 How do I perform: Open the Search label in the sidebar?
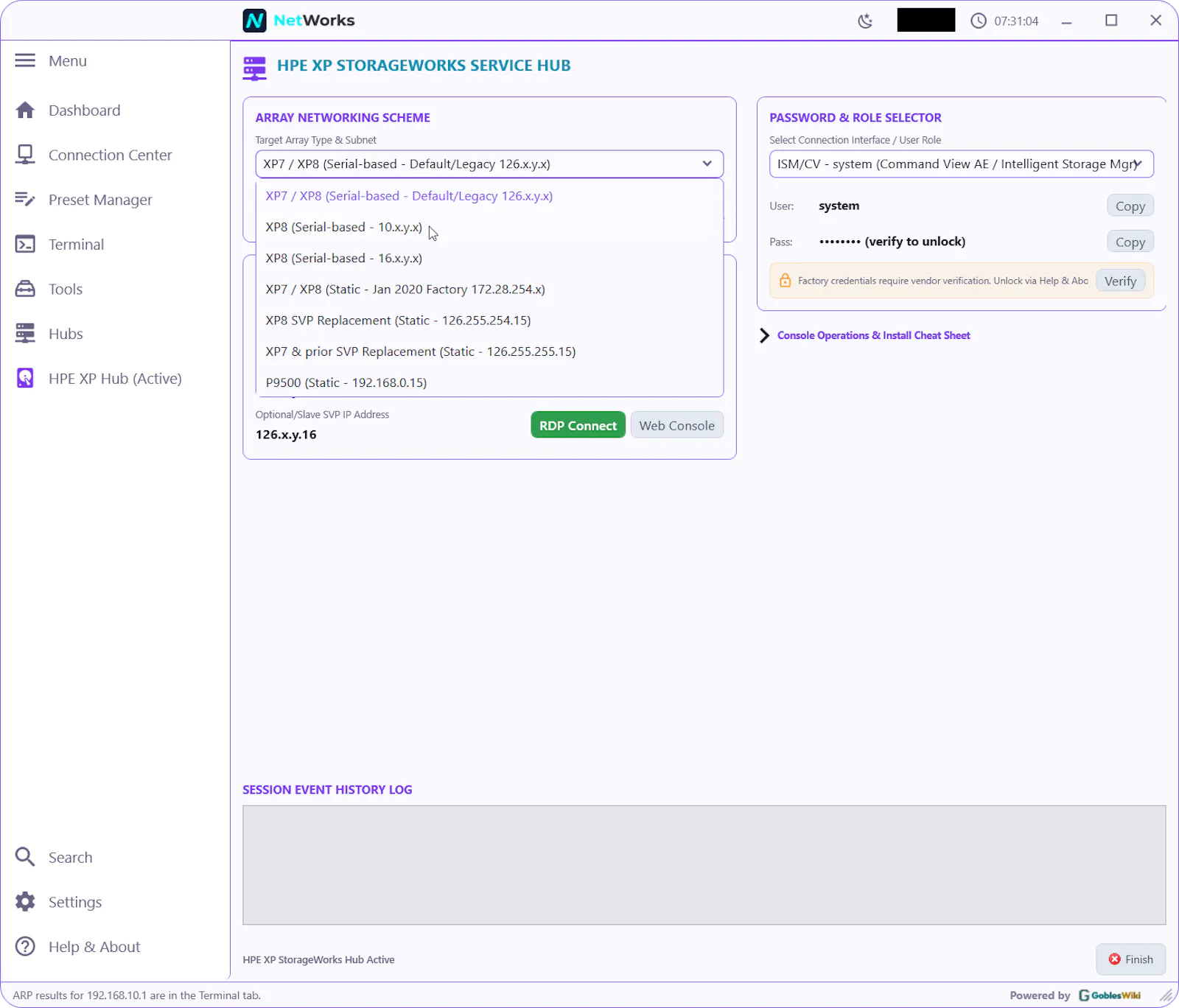(71, 857)
